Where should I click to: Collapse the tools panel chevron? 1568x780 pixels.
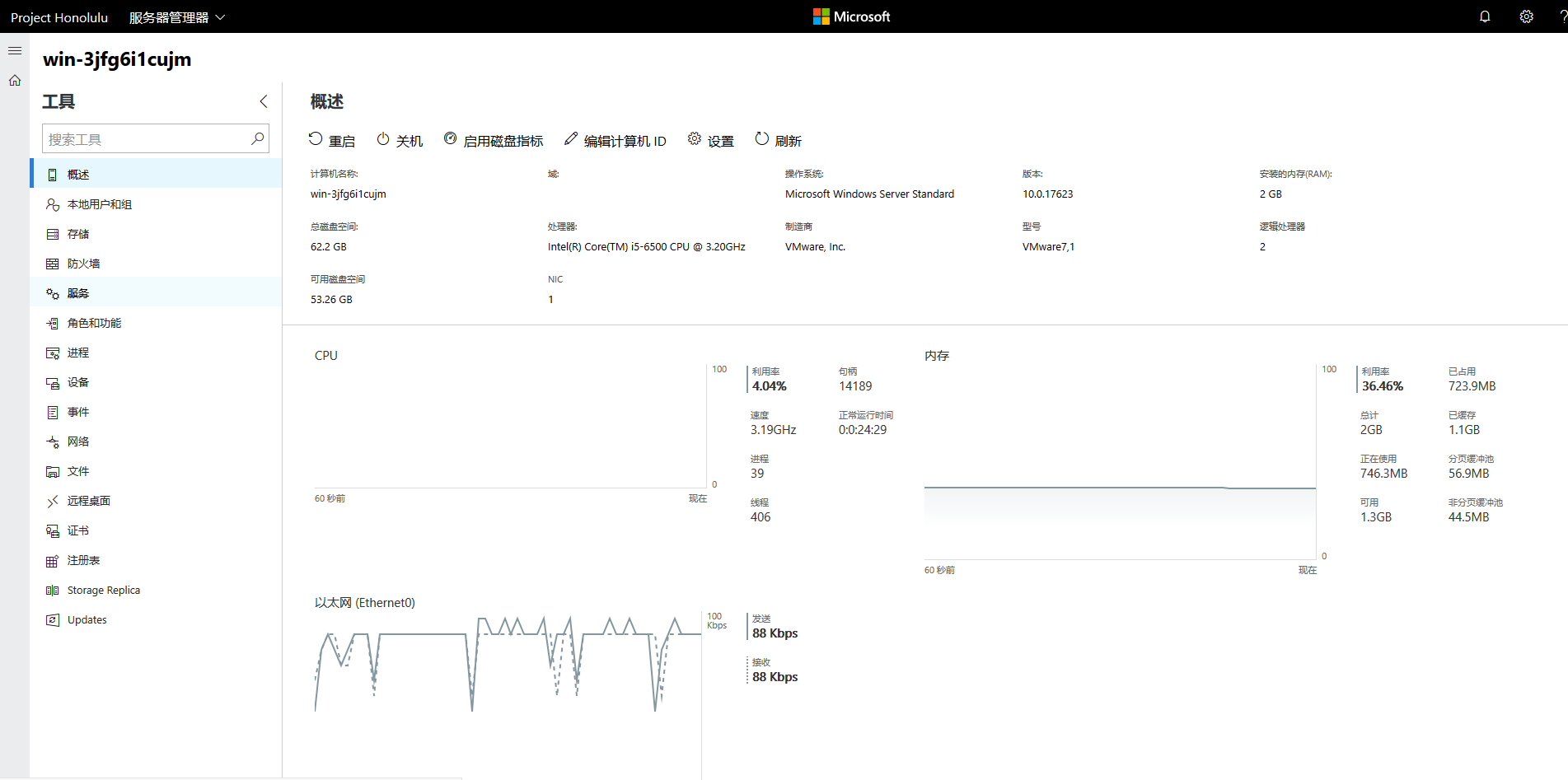[x=264, y=101]
